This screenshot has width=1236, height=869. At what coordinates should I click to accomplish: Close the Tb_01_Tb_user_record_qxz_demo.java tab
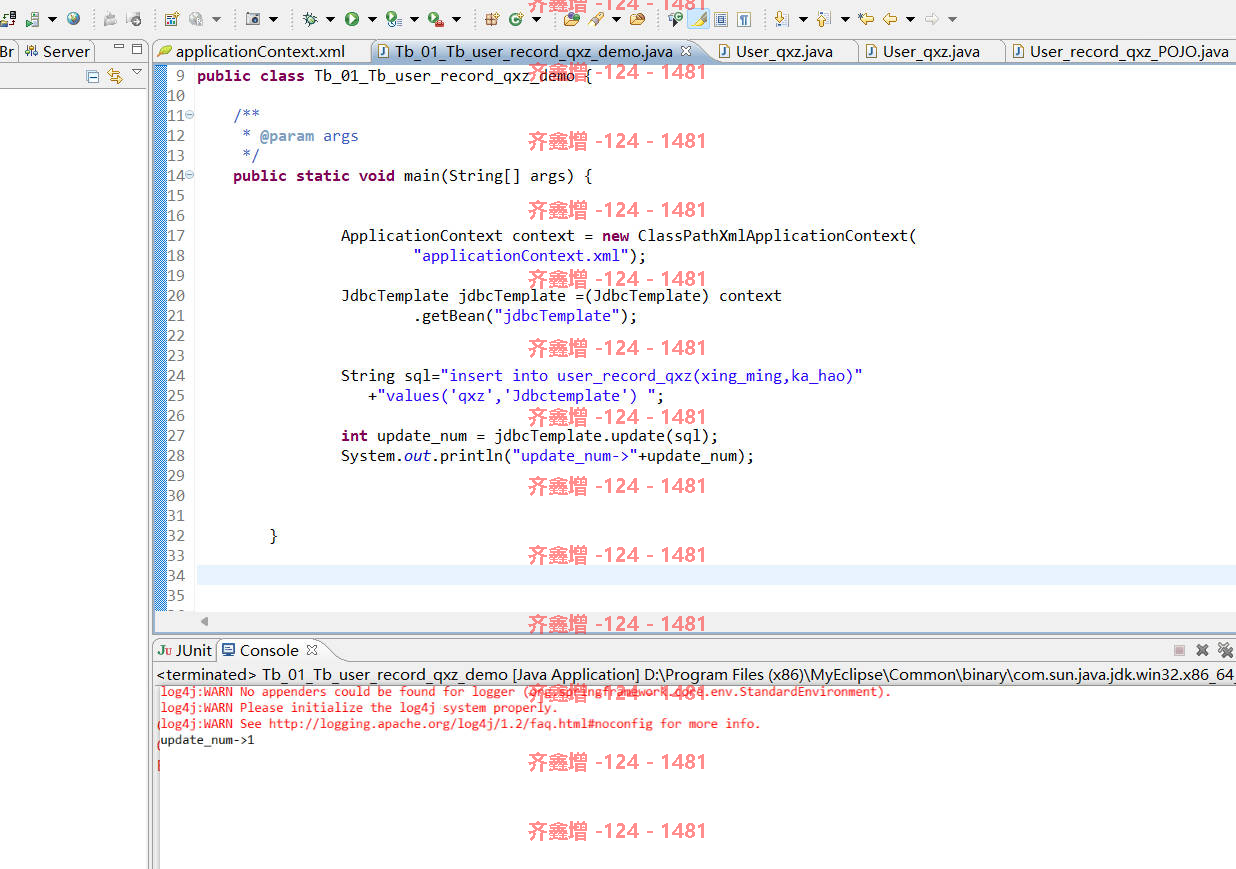(685, 50)
